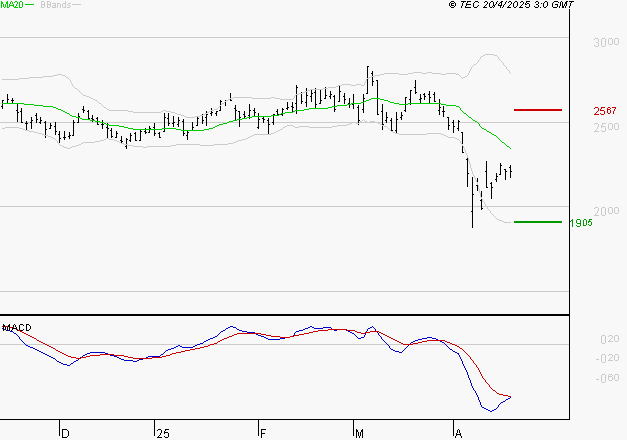The height and width of the screenshot is (440, 627).
Task: Click the 2000 price axis label
Action: coord(606,211)
